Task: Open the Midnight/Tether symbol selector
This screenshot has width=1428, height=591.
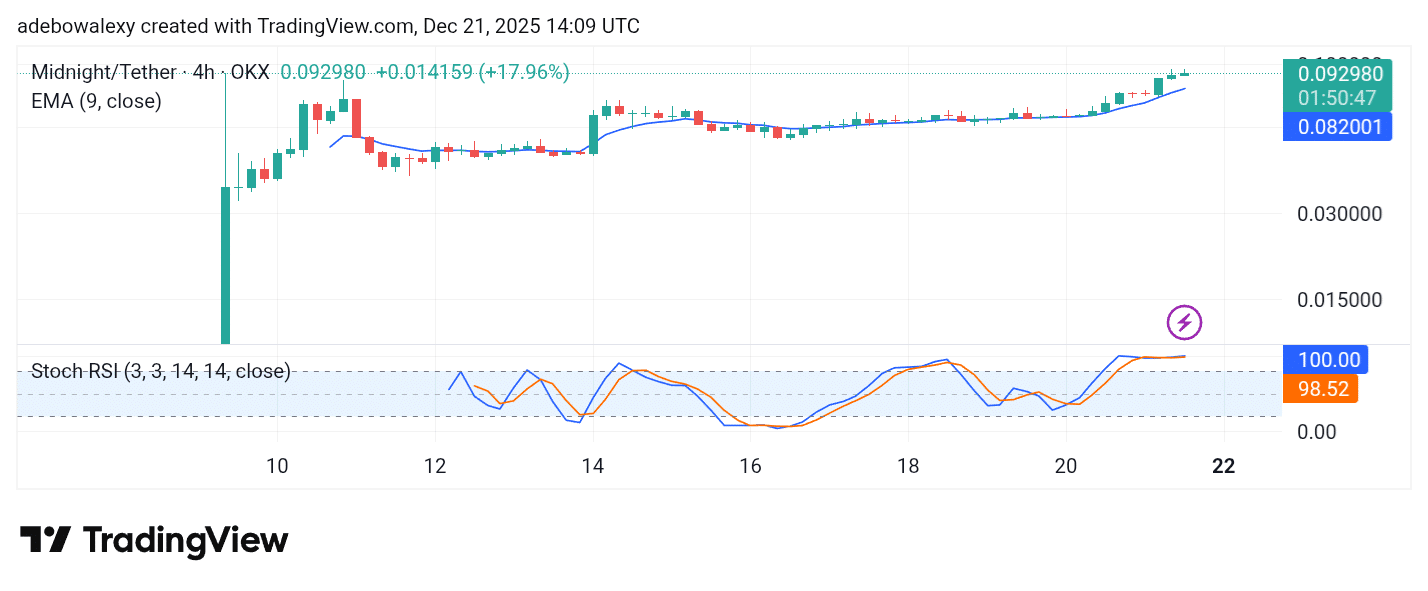Action: pos(102,72)
